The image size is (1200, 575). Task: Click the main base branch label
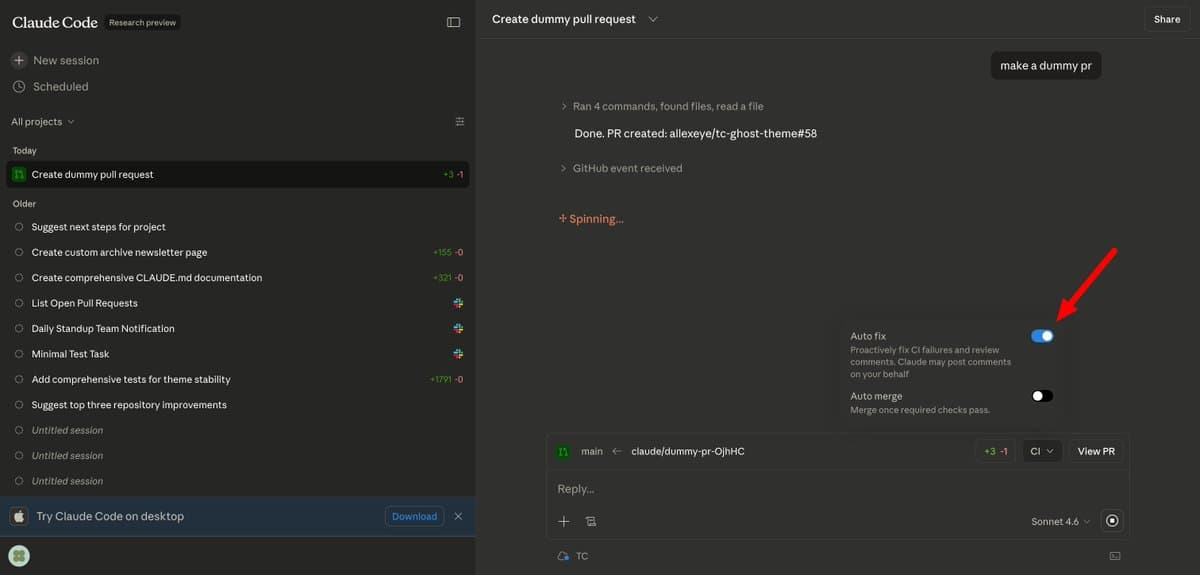592,451
